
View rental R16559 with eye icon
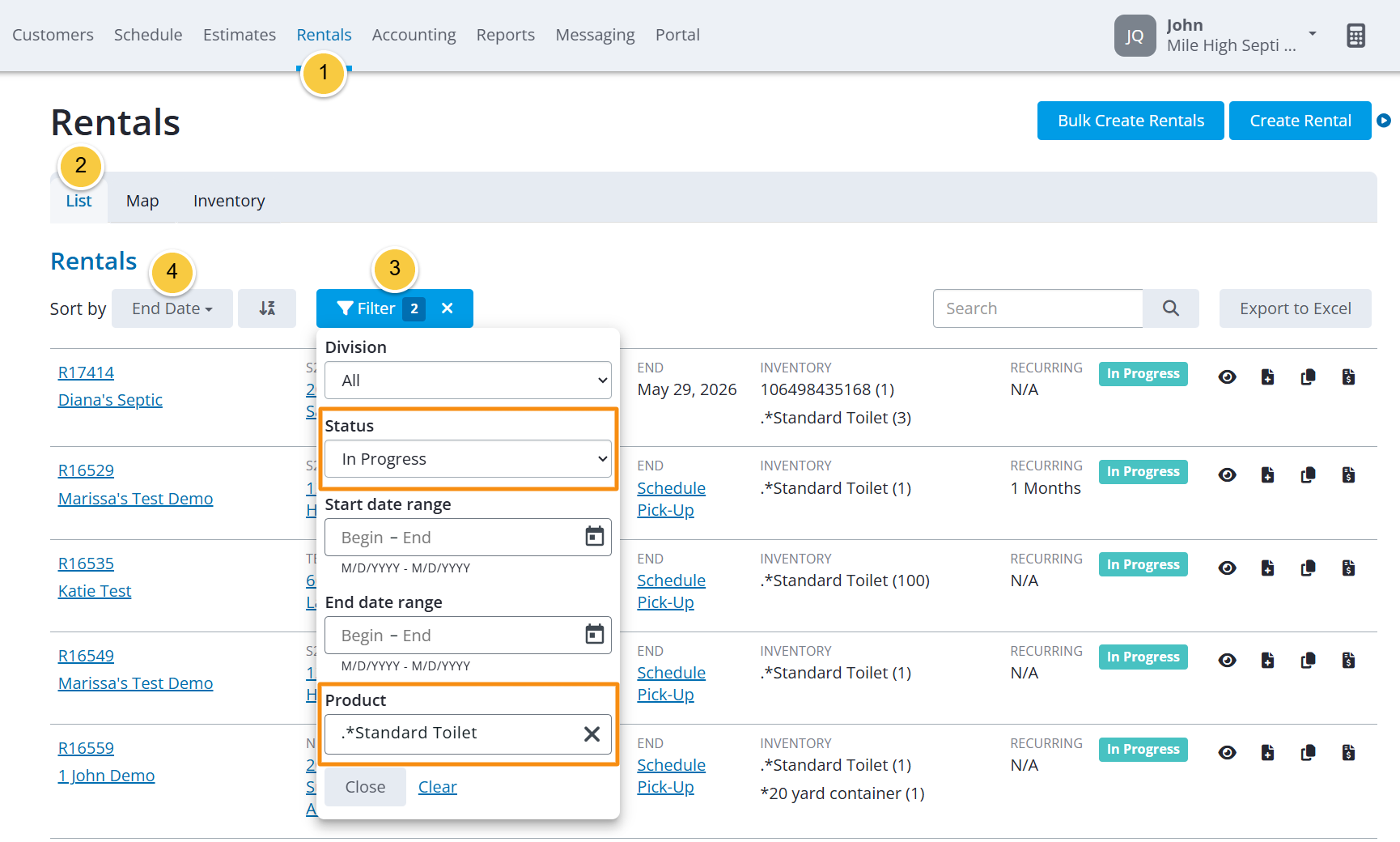click(1228, 753)
